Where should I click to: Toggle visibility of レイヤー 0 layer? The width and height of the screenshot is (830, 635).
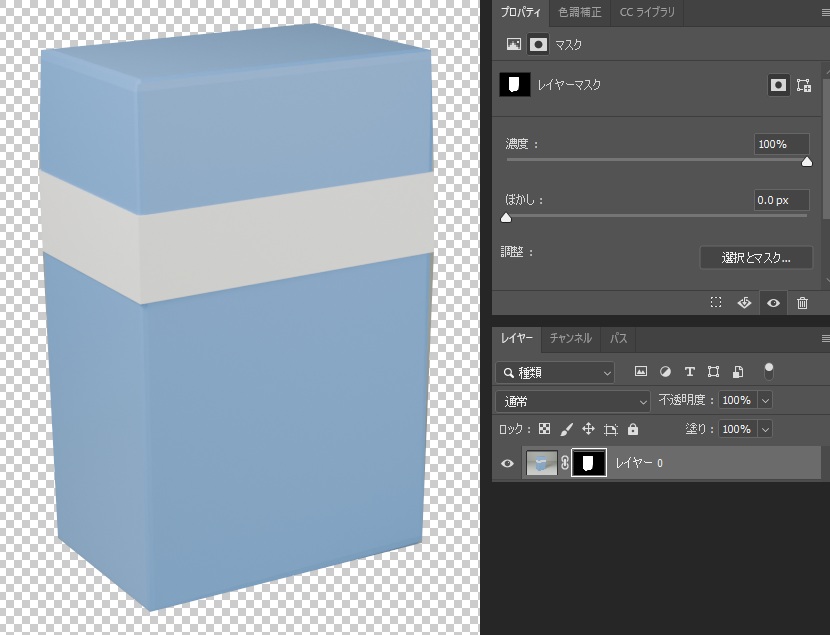click(507, 463)
